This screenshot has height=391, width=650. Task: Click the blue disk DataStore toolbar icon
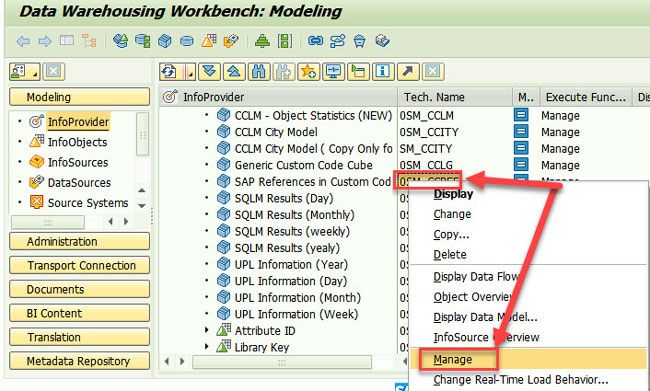(x=187, y=41)
